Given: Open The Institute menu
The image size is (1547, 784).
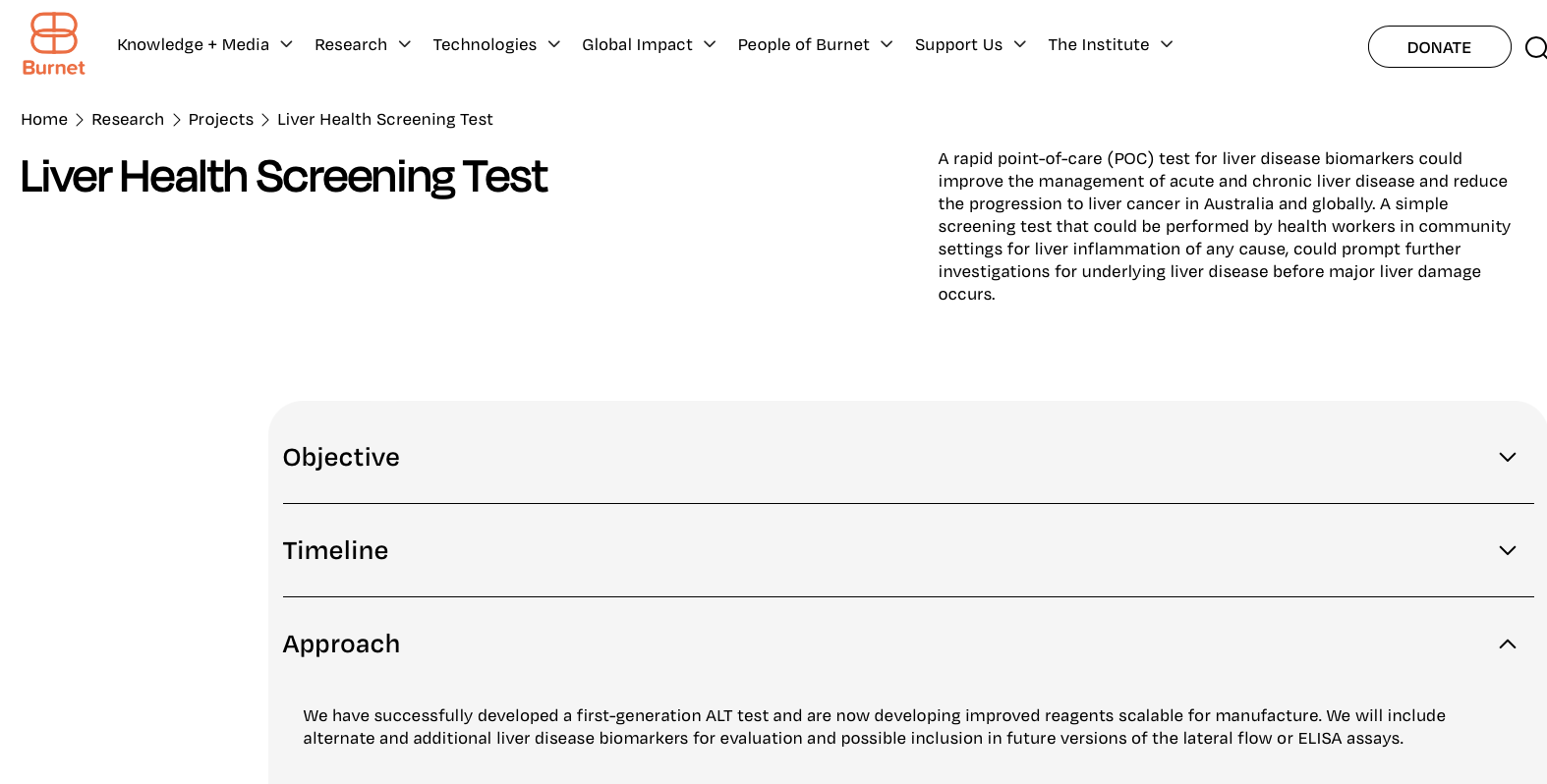Looking at the screenshot, I should (1099, 44).
